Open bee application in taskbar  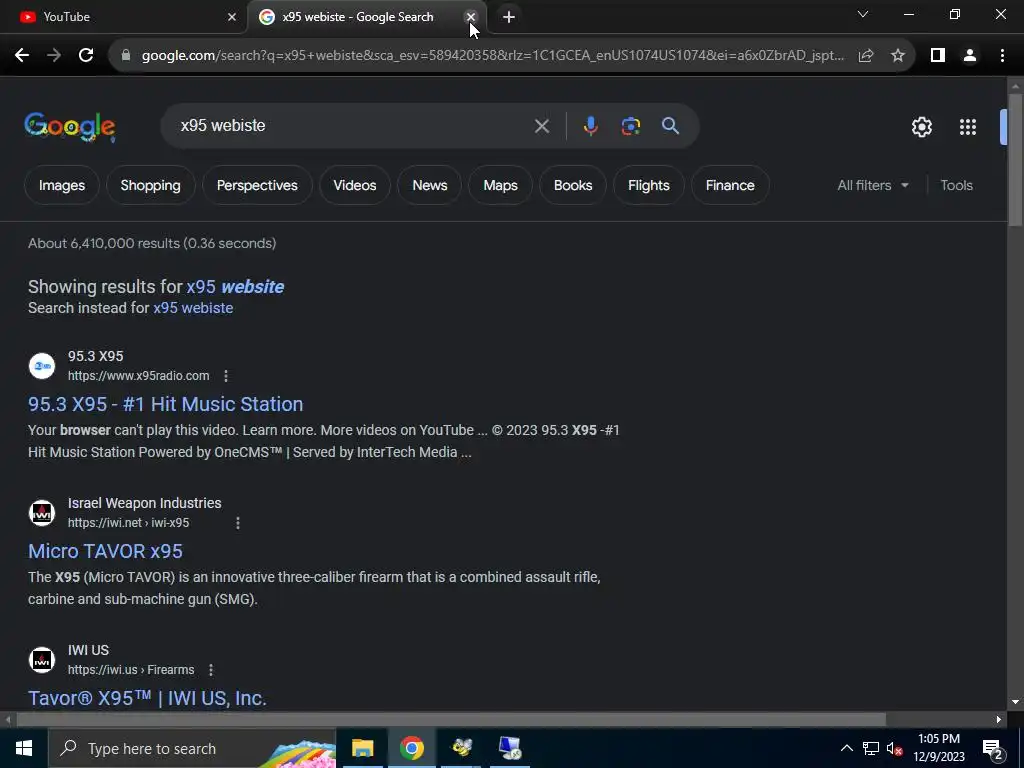click(x=462, y=748)
